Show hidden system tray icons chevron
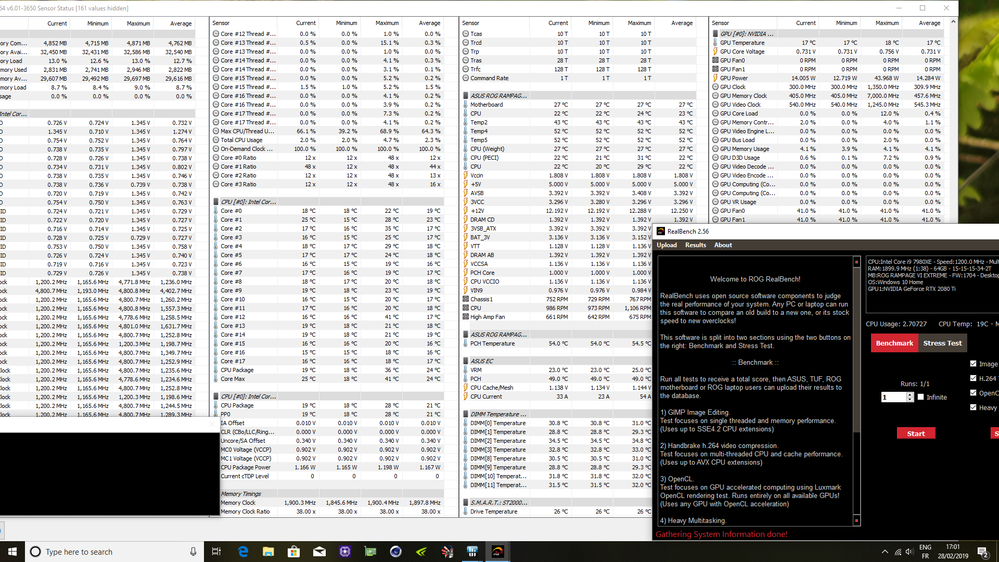 [x=885, y=552]
